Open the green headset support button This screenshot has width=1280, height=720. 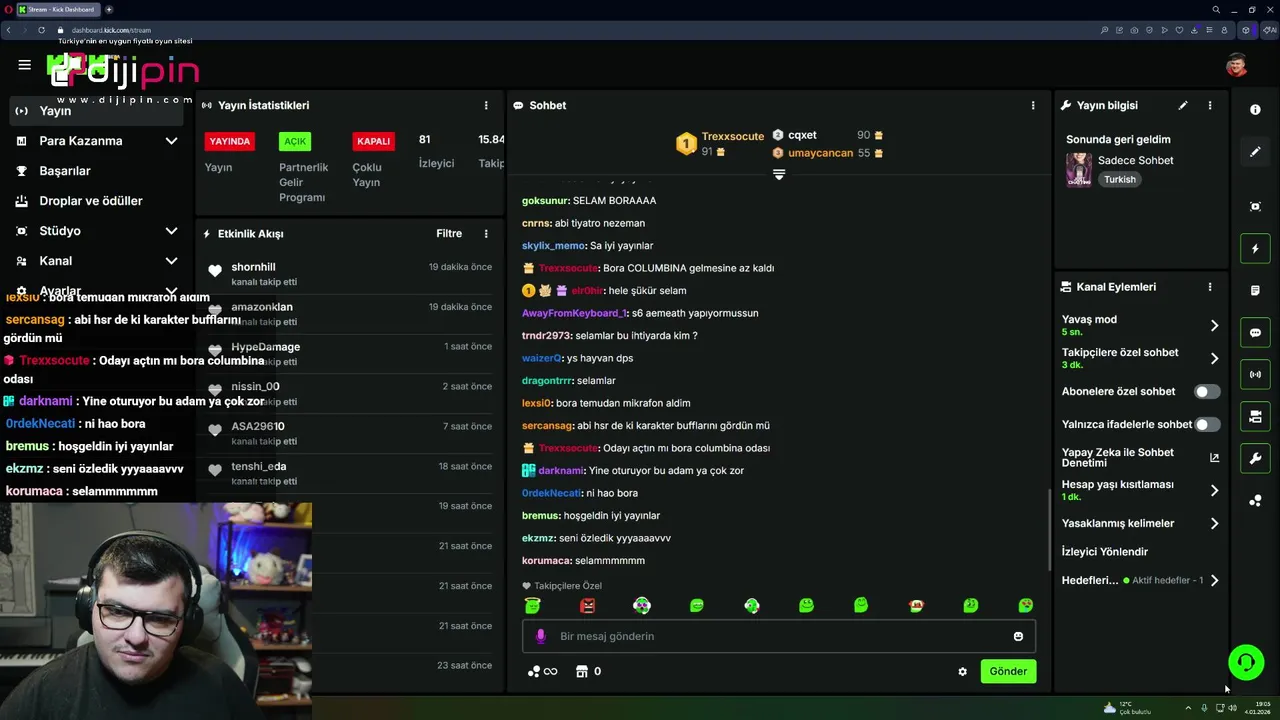(x=1246, y=662)
